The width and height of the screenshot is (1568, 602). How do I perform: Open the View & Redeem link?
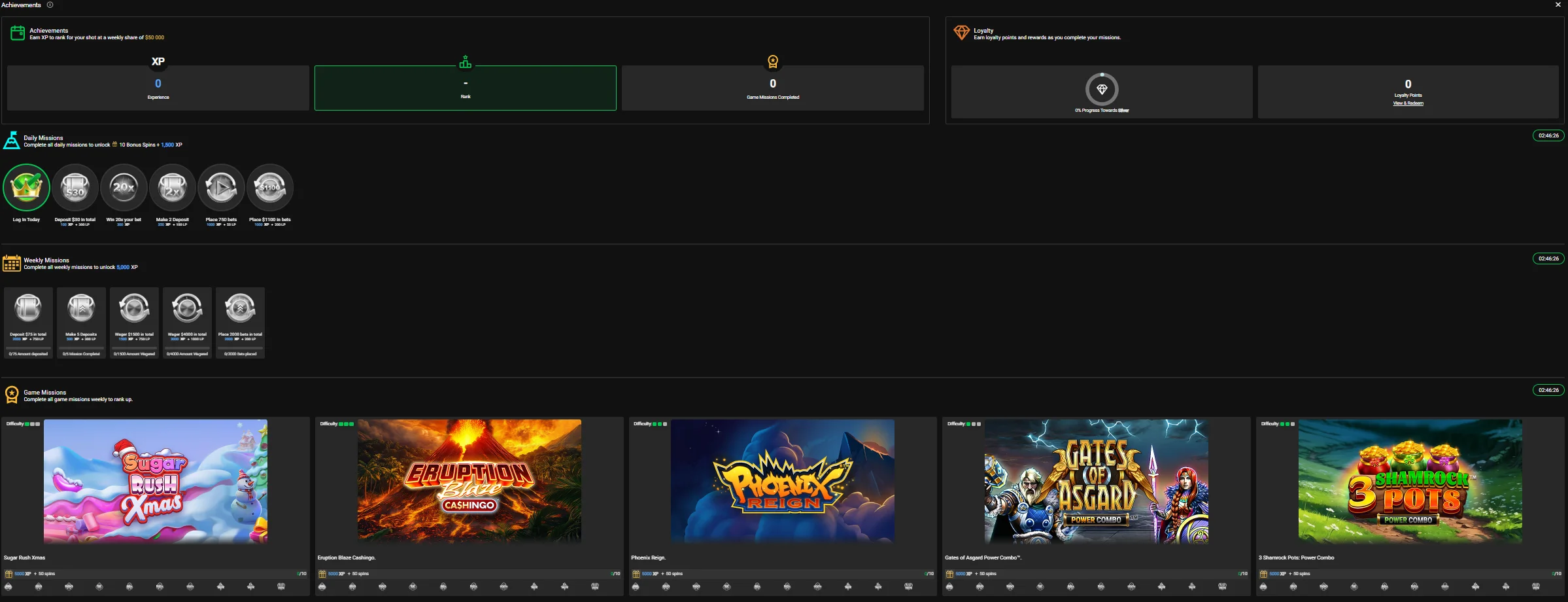tap(1408, 103)
